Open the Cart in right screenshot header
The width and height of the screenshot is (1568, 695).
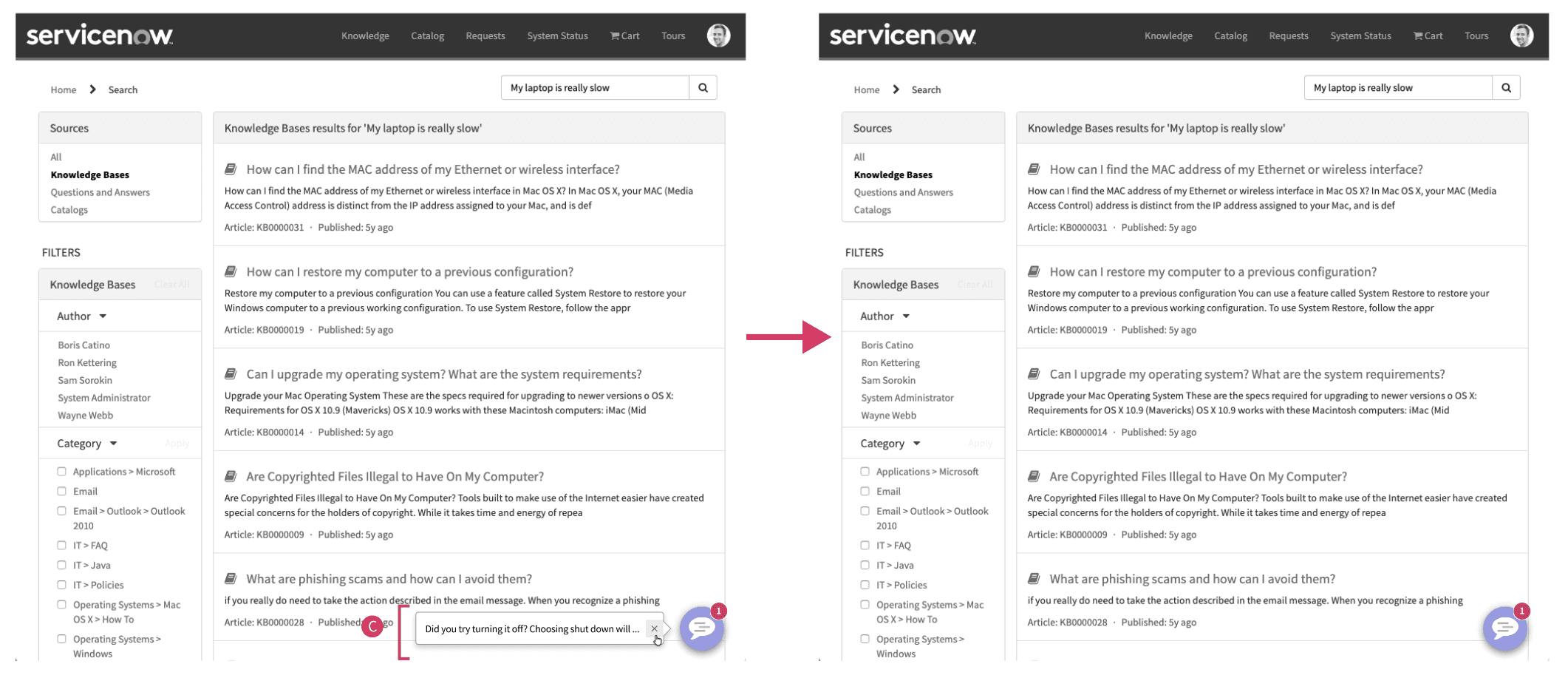coord(1428,35)
